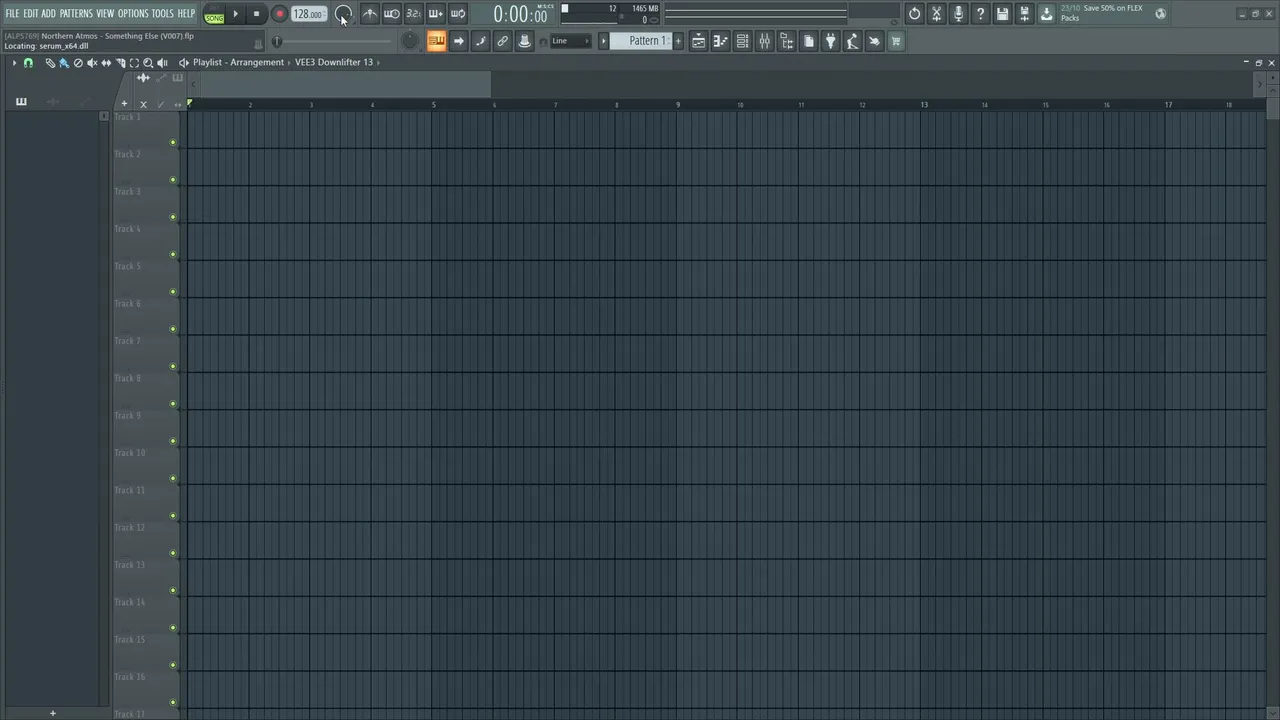Image resolution: width=1280 pixels, height=720 pixels.
Task: Click the undo history circular arrow icon
Action: (914, 14)
